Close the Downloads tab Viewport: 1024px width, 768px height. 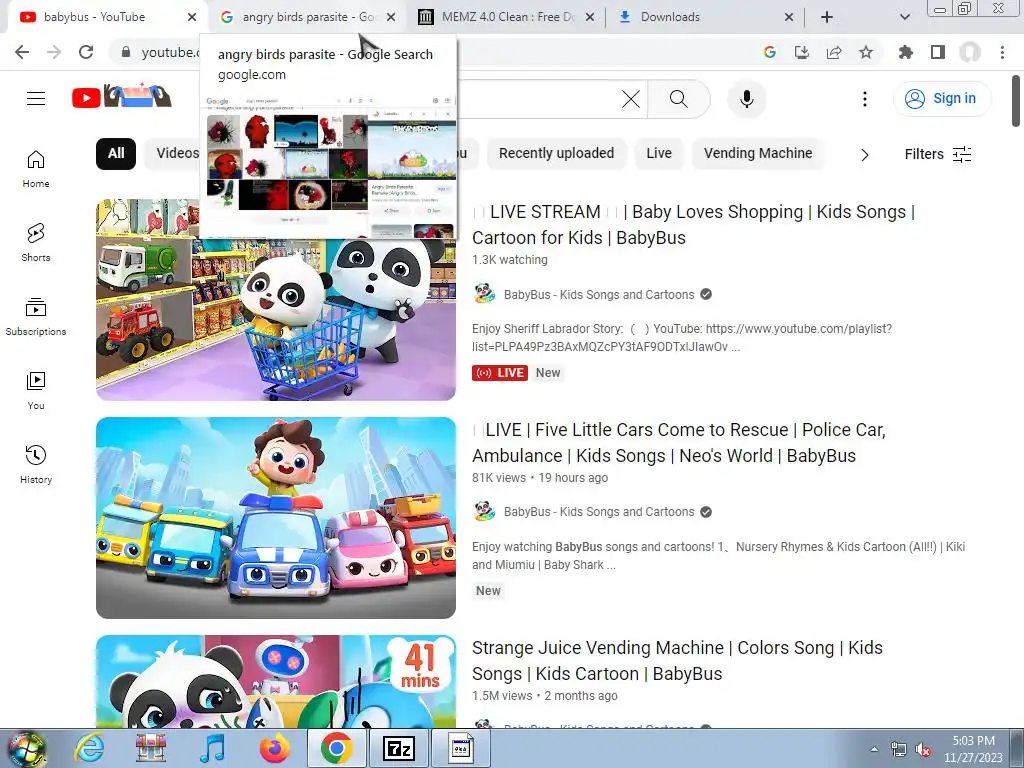(x=789, y=17)
